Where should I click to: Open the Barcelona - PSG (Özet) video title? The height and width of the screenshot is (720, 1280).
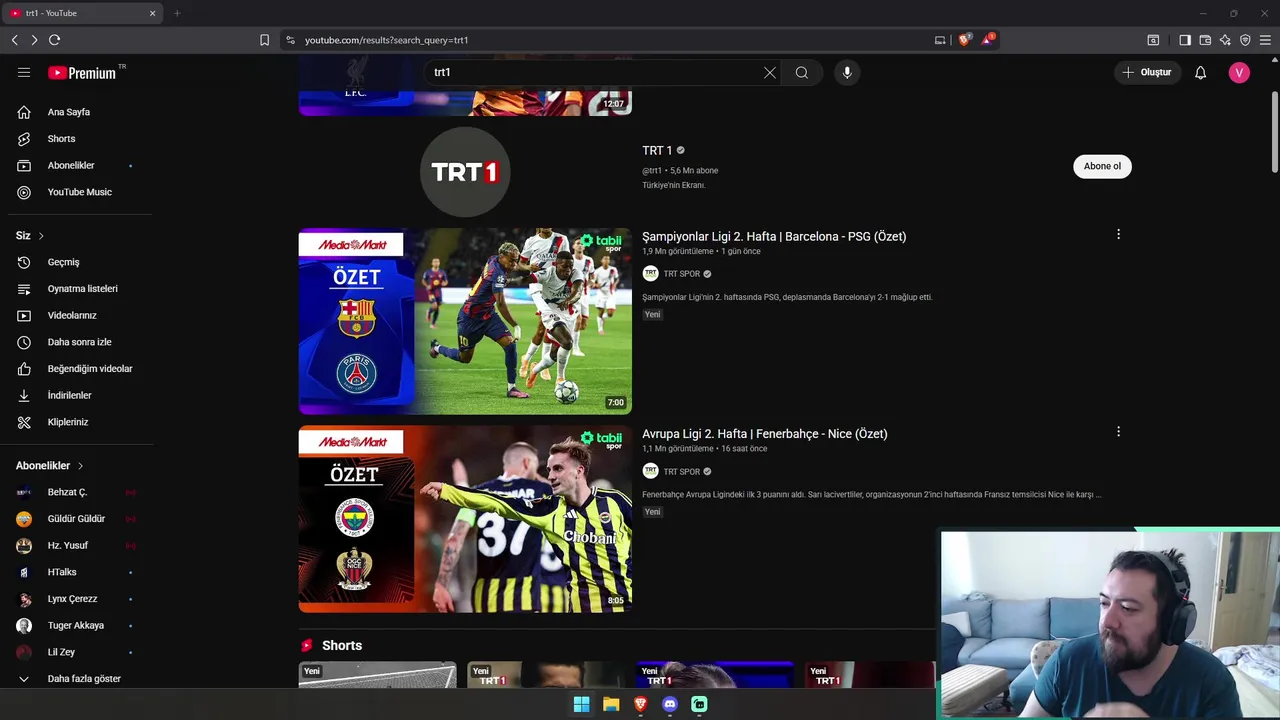[774, 236]
